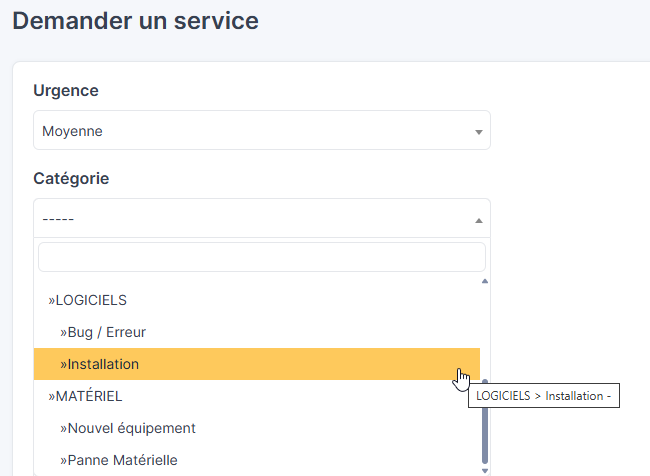This screenshot has height=476, width=650.
Task: Click the category list scroll-down arrow
Action: point(486,469)
